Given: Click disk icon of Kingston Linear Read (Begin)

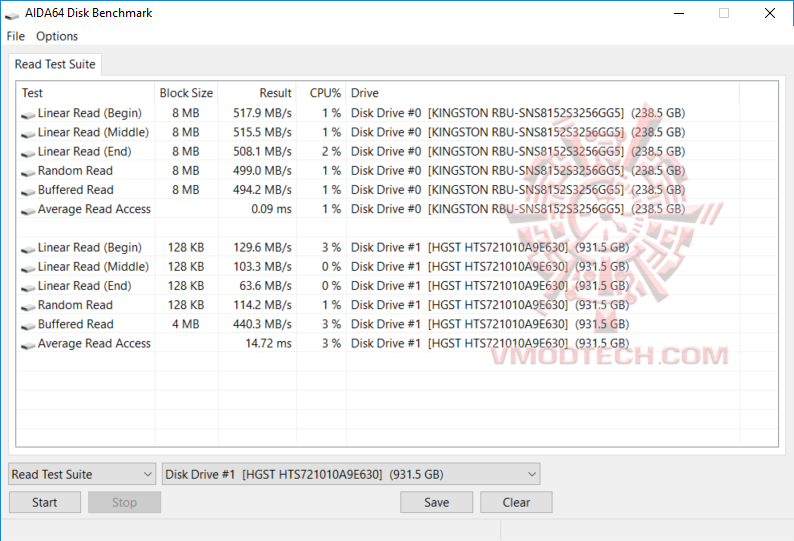Looking at the screenshot, I should tap(28, 114).
